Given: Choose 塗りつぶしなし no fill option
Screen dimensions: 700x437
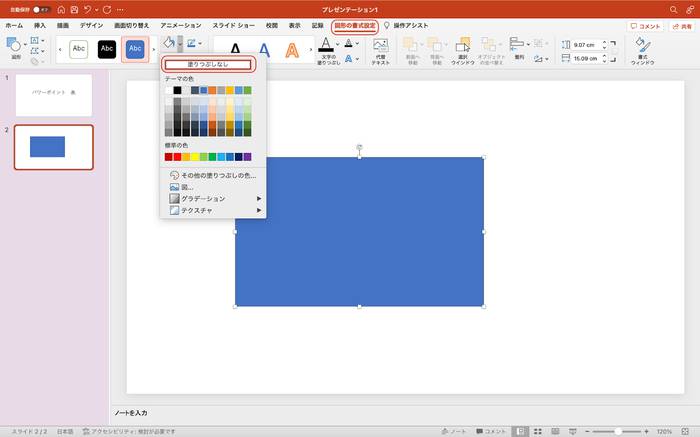Looking at the screenshot, I should point(208,64).
